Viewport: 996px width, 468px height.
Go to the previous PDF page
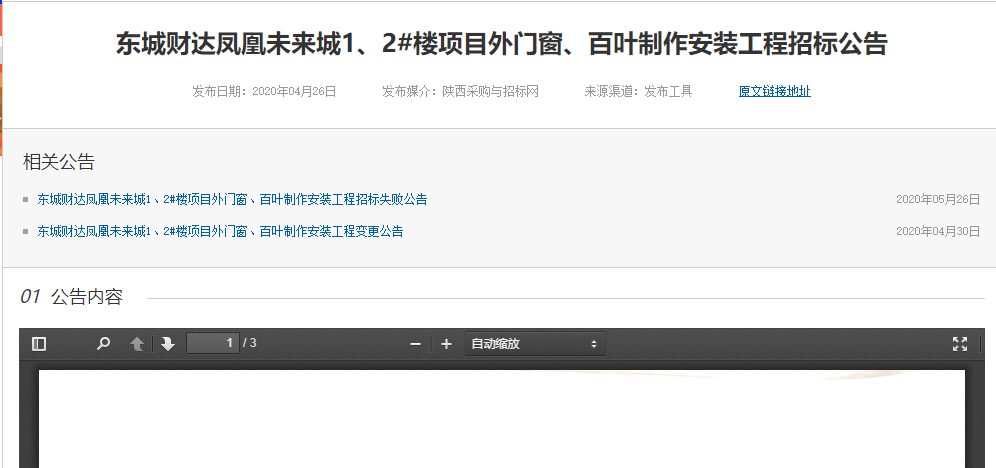point(137,344)
